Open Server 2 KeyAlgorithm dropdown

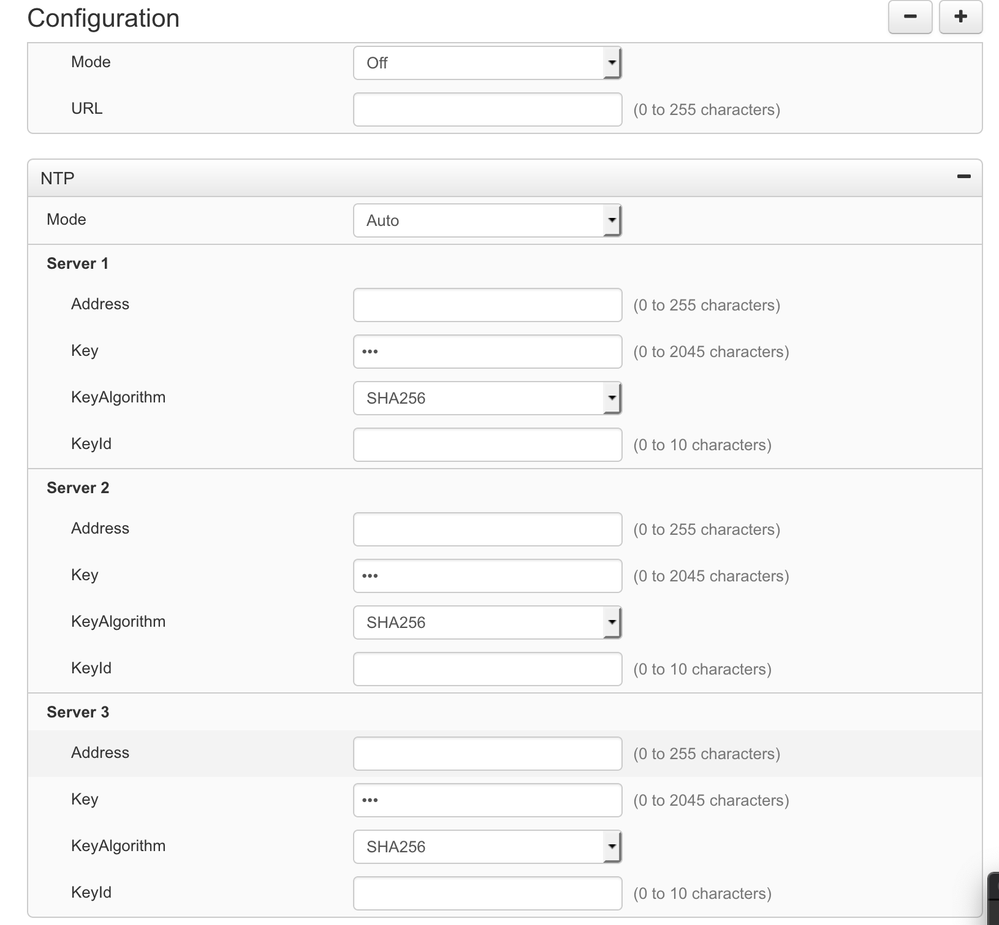point(487,622)
